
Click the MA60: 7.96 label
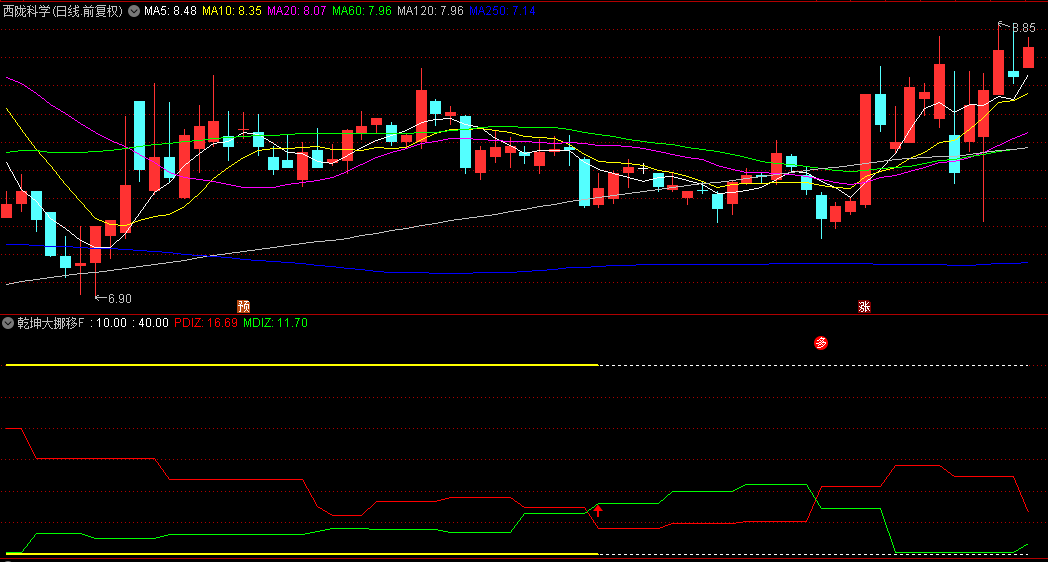362,11
